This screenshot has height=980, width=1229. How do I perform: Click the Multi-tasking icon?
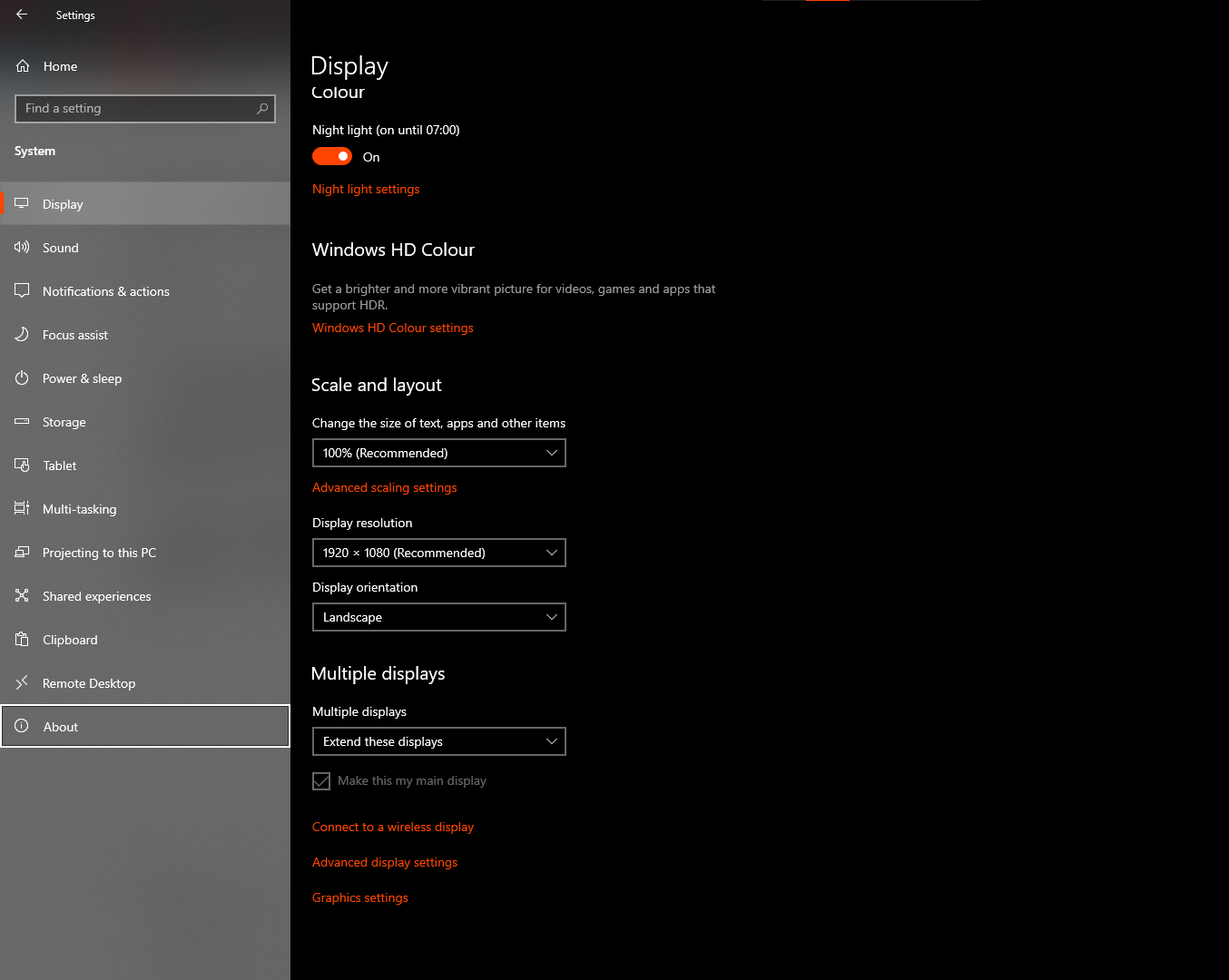tap(22, 508)
